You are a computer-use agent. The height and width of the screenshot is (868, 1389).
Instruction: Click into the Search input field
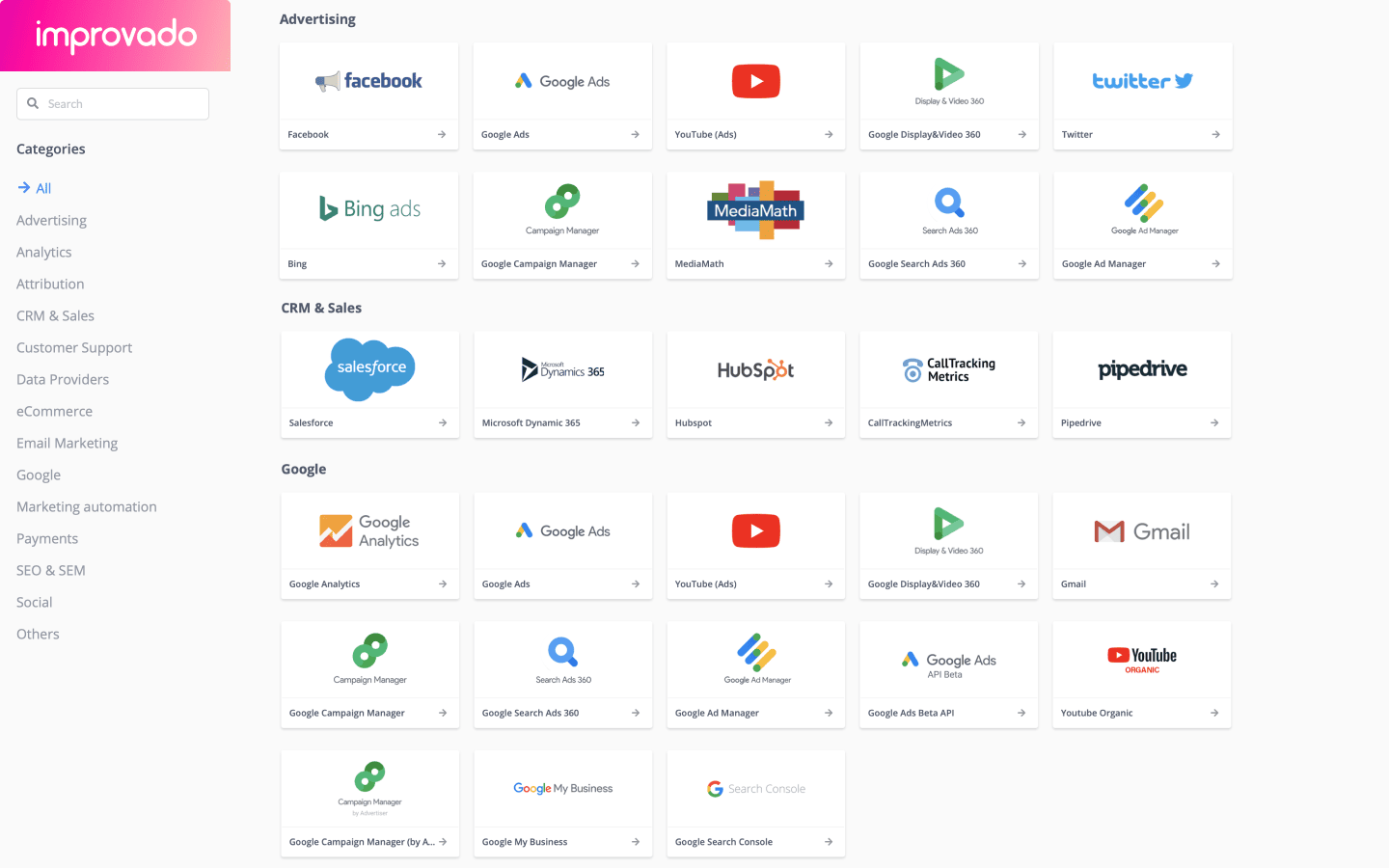113,104
